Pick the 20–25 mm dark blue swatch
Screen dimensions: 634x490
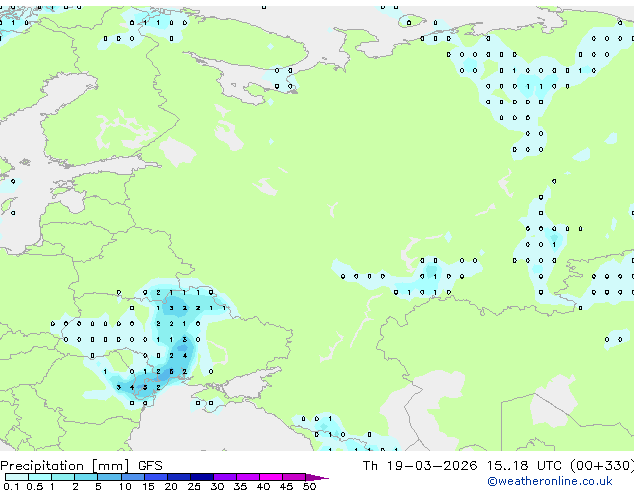coord(178,477)
